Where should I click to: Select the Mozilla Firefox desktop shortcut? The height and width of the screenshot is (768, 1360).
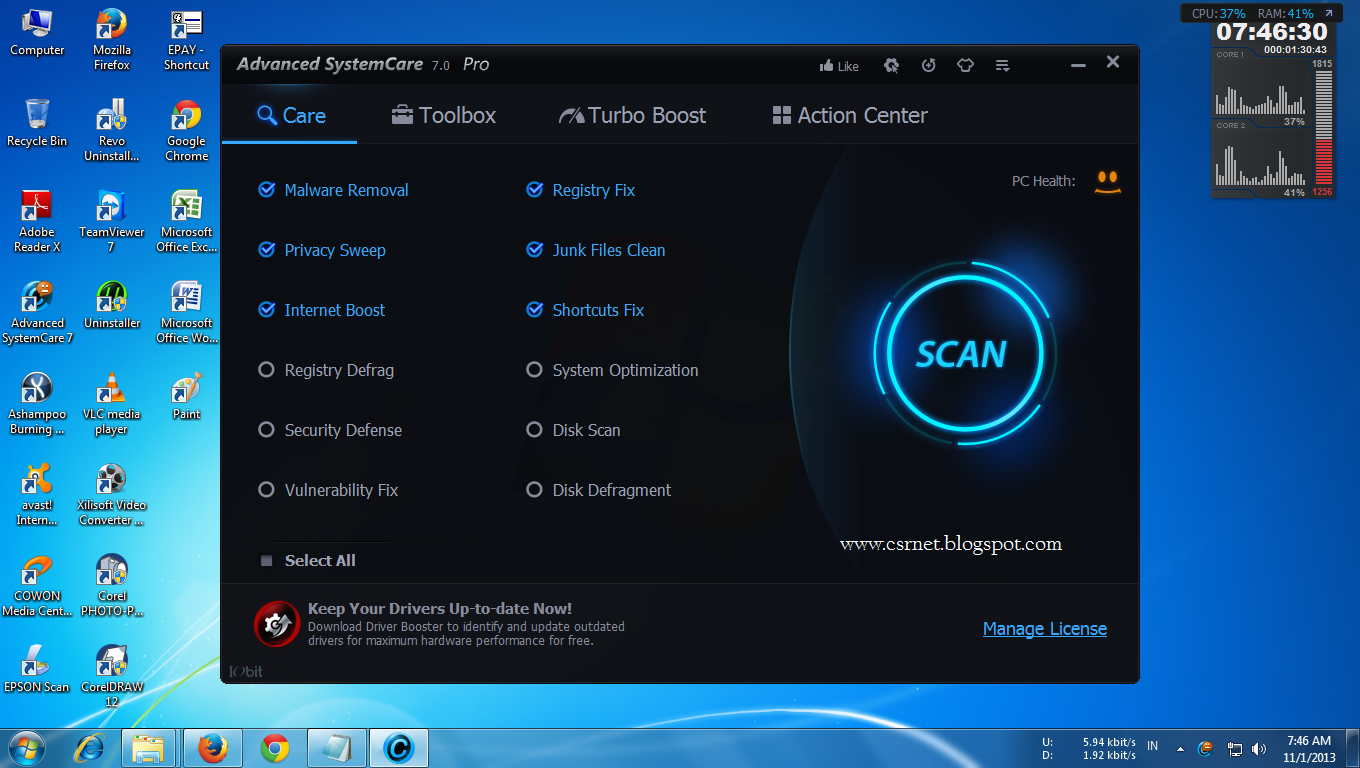pos(112,40)
